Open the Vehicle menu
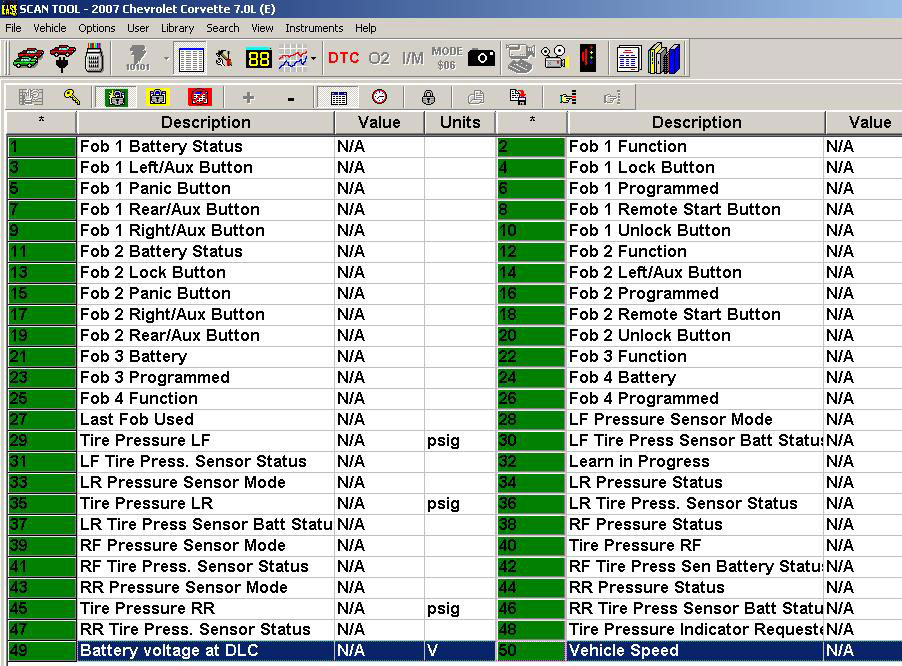This screenshot has height=666, width=902. pos(50,28)
